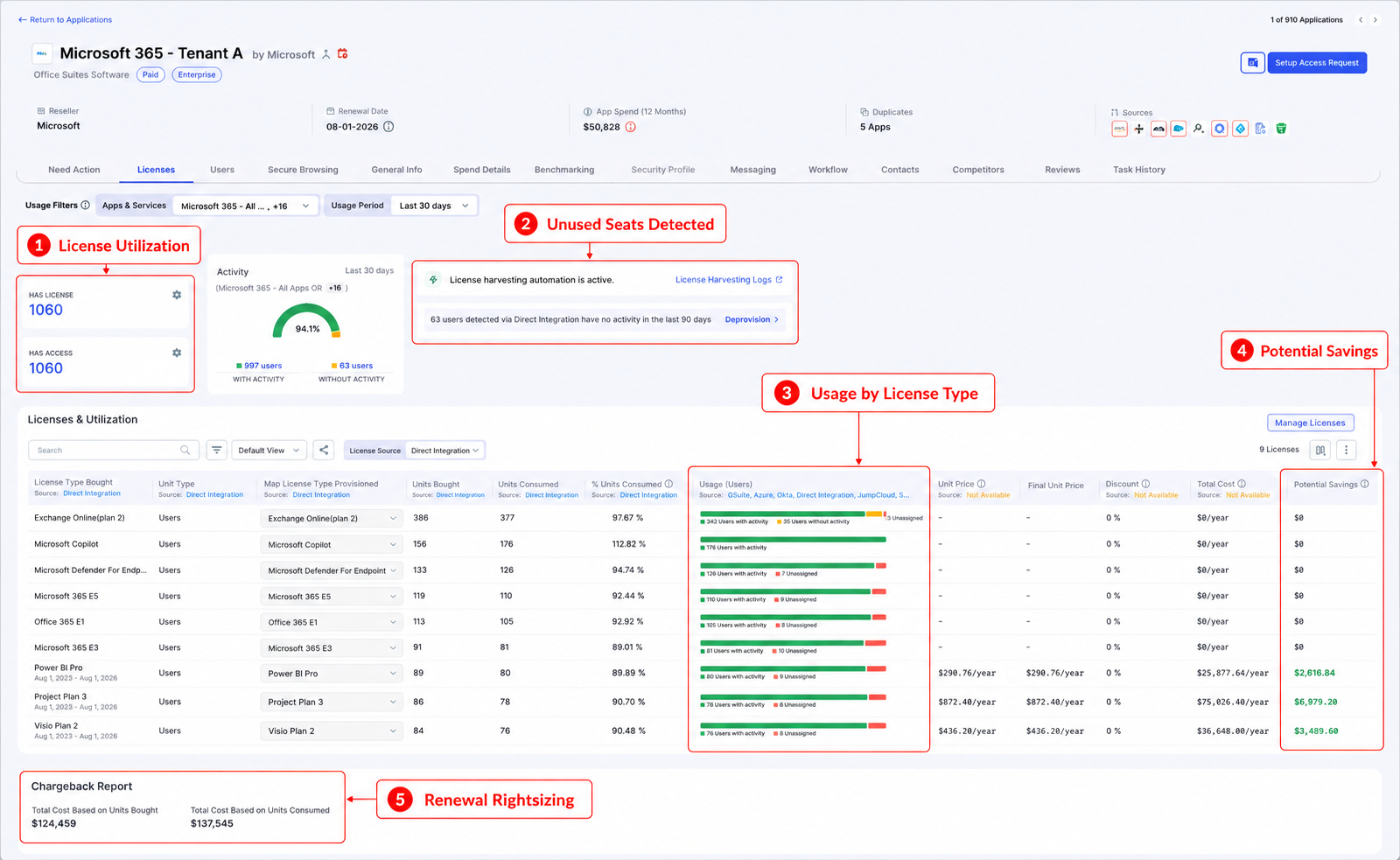Click the Potential Savings info icon
Image resolution: width=1400 pixels, height=860 pixels.
coord(1365,484)
